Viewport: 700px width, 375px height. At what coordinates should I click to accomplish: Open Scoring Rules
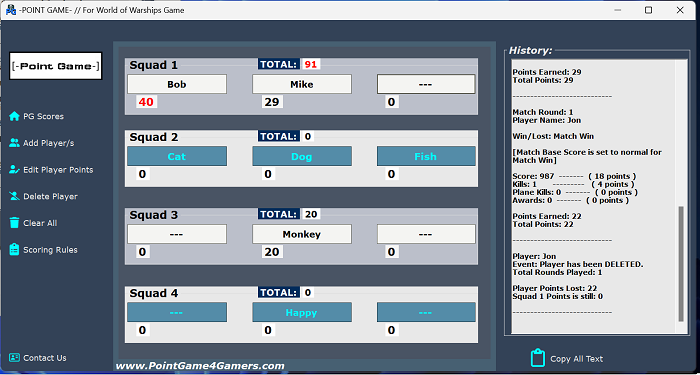click(50, 250)
